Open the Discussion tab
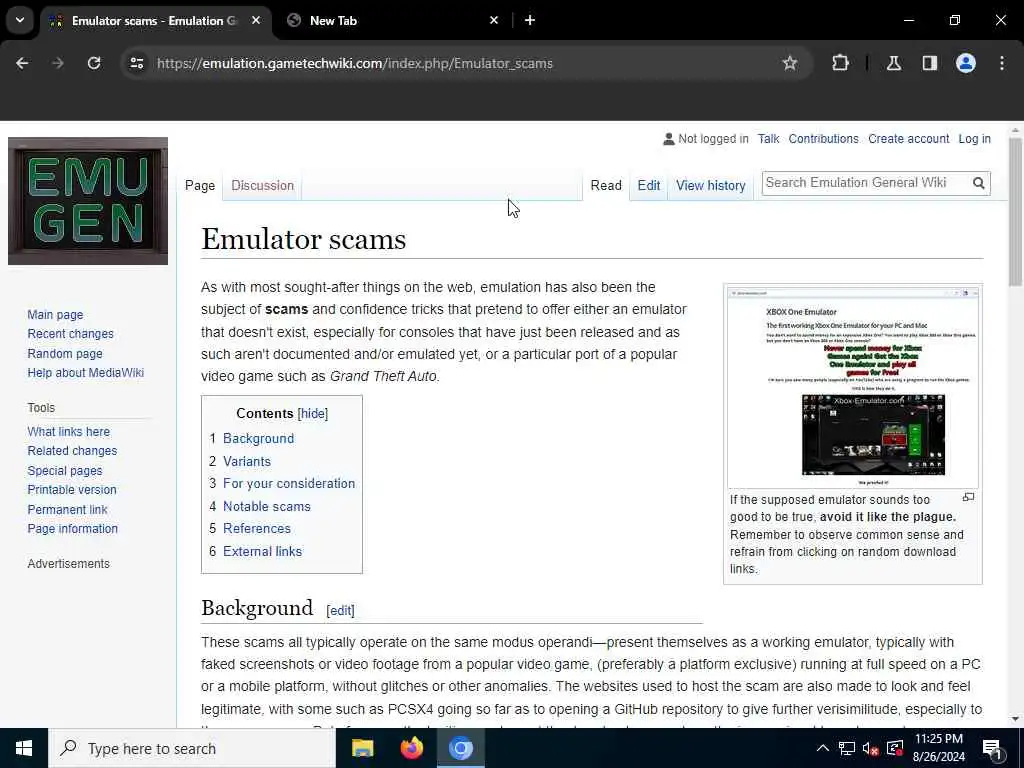 click(263, 185)
